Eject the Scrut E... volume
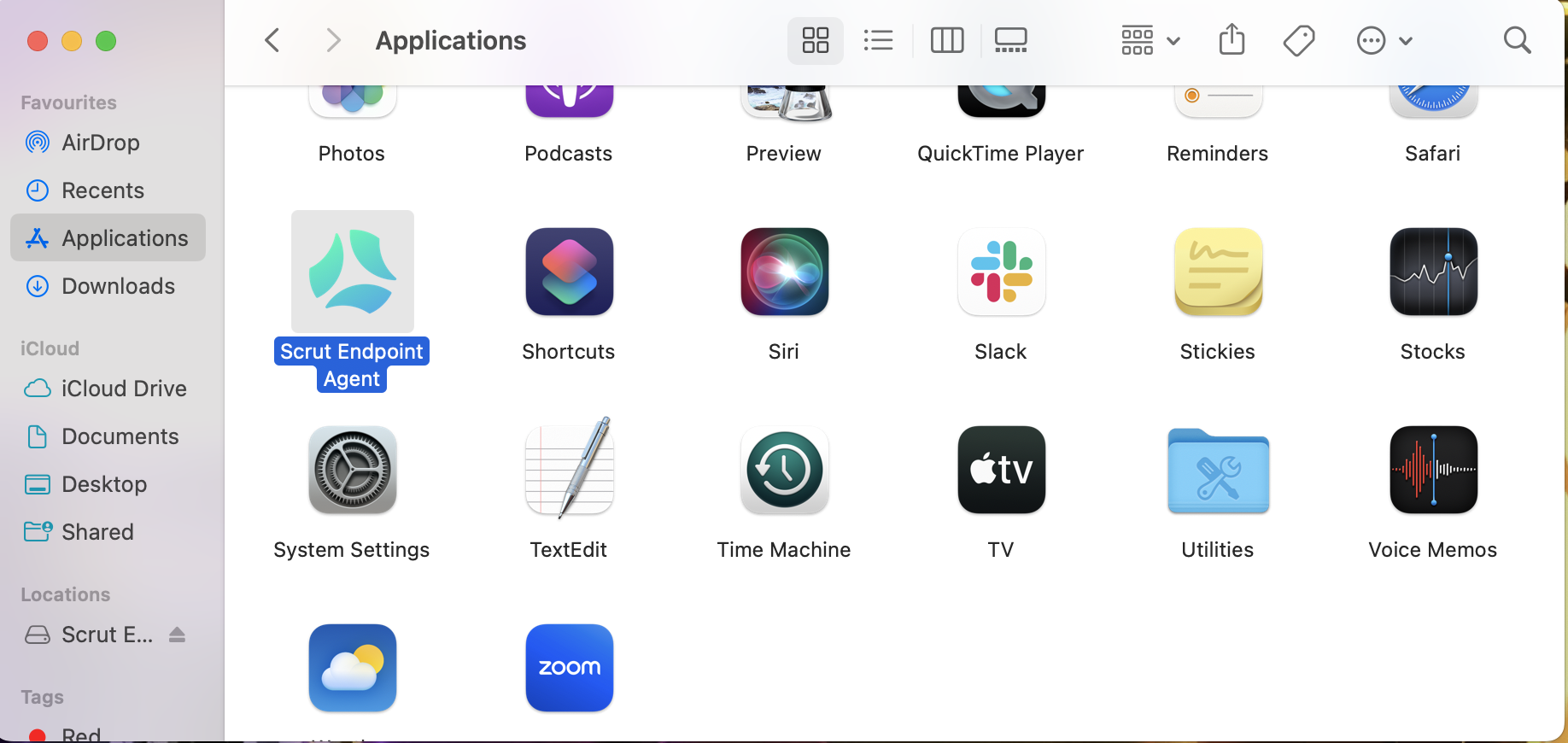This screenshot has width=1568, height=743. [x=177, y=635]
